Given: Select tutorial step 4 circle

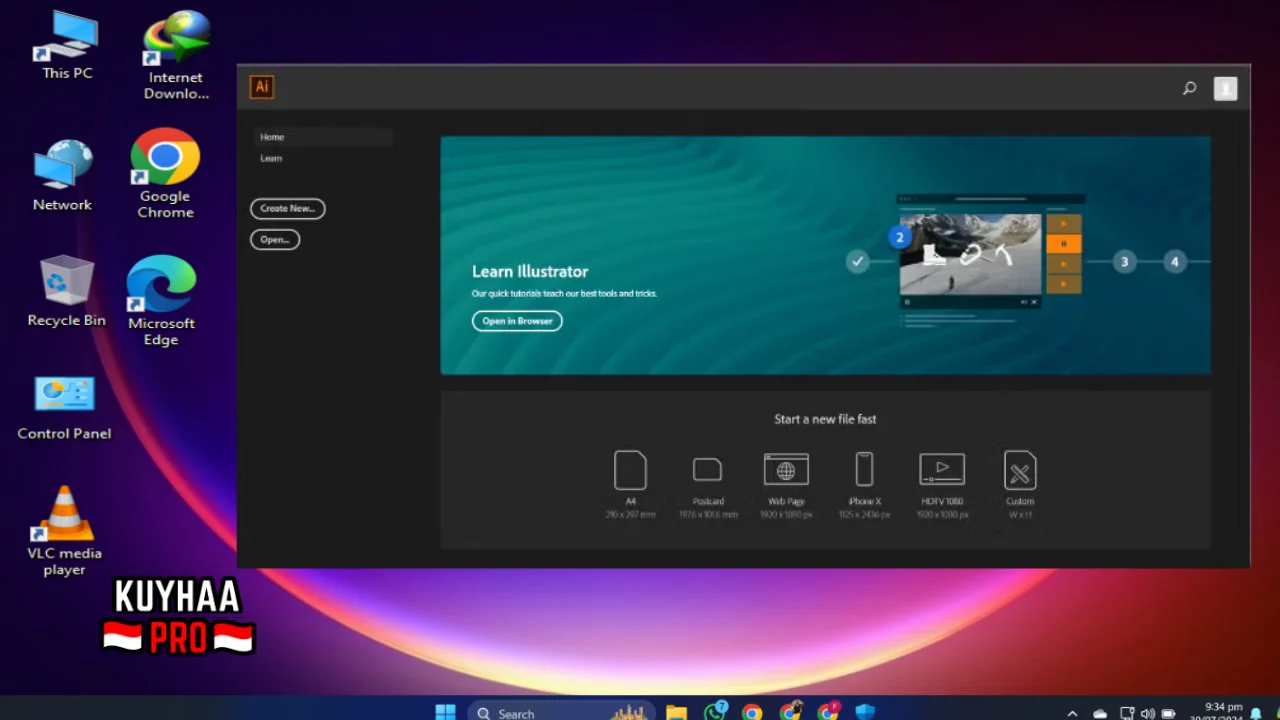Looking at the screenshot, I should pyautogui.click(x=1174, y=262).
